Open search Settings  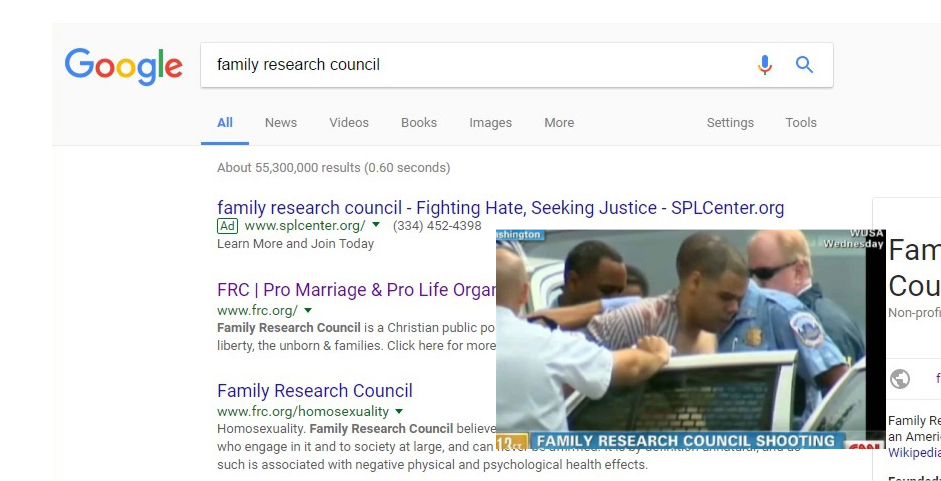(730, 123)
